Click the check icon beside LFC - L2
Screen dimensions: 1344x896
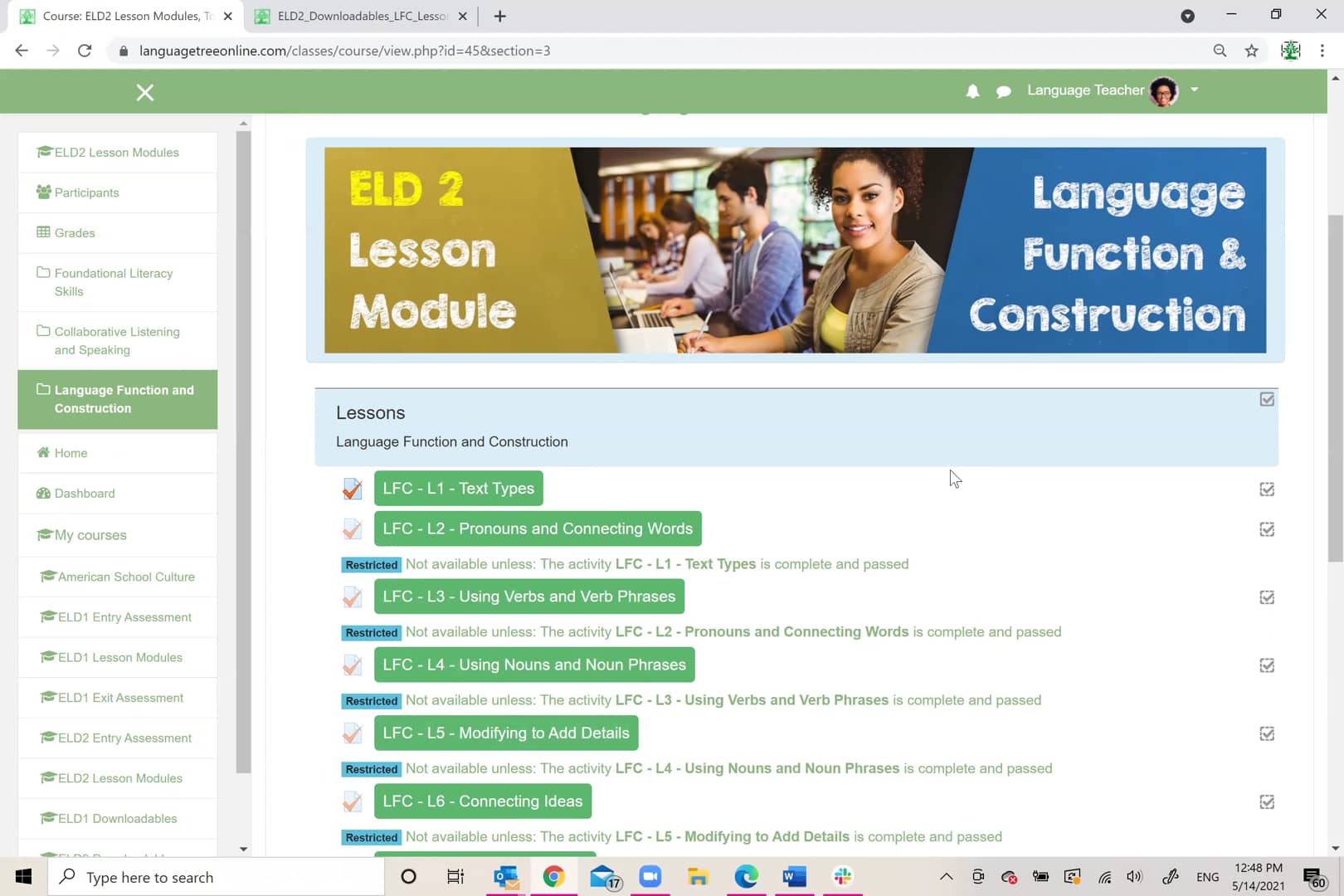353,528
